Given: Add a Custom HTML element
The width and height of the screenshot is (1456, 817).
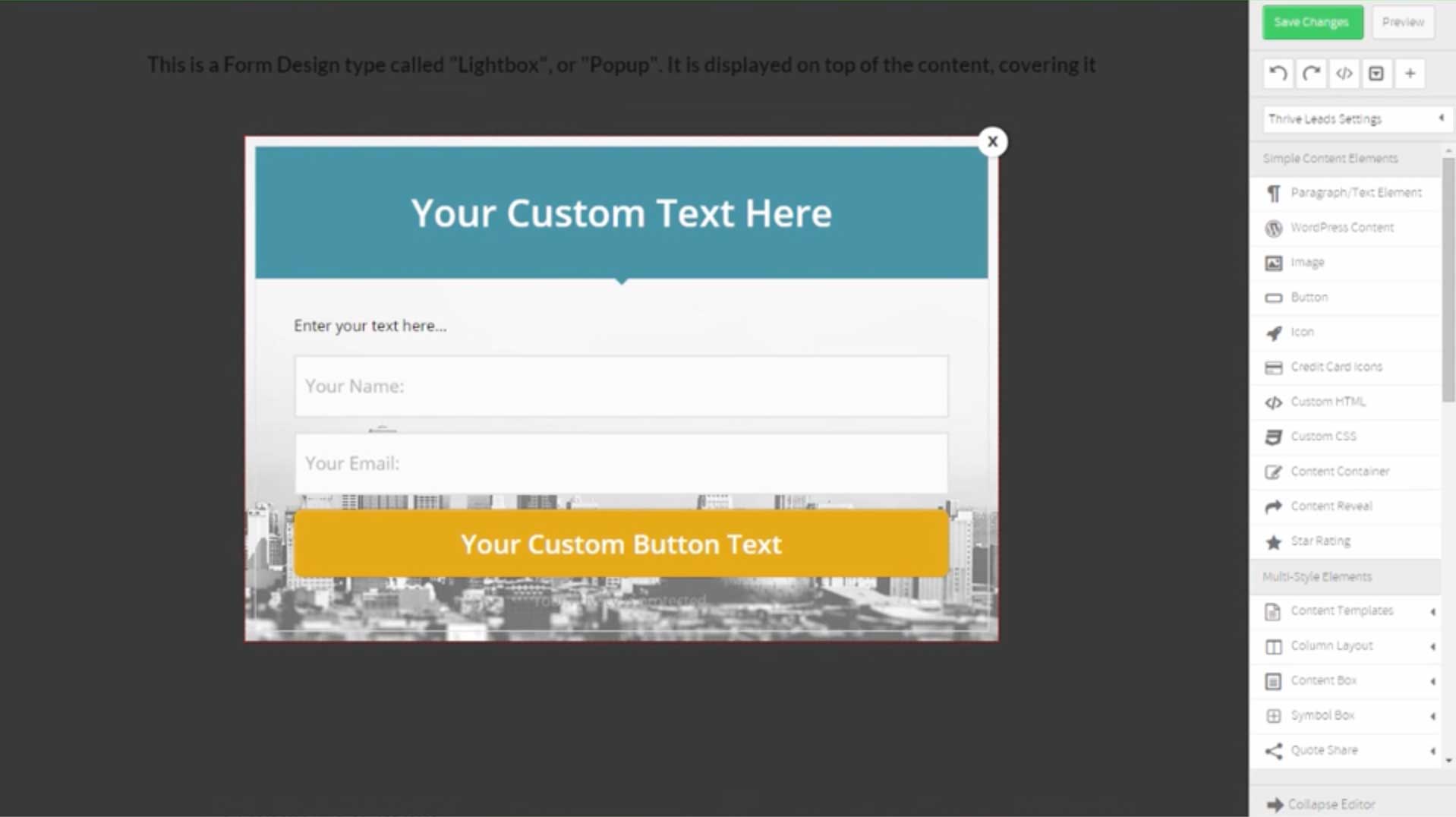Looking at the screenshot, I should pyautogui.click(x=1327, y=402).
